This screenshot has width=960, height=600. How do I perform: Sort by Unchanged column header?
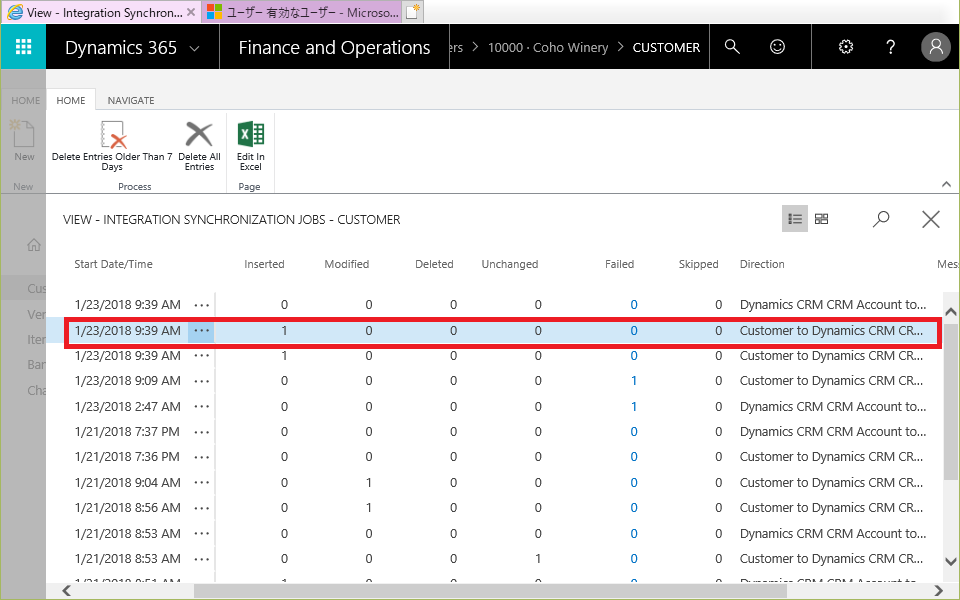pyautogui.click(x=509, y=264)
